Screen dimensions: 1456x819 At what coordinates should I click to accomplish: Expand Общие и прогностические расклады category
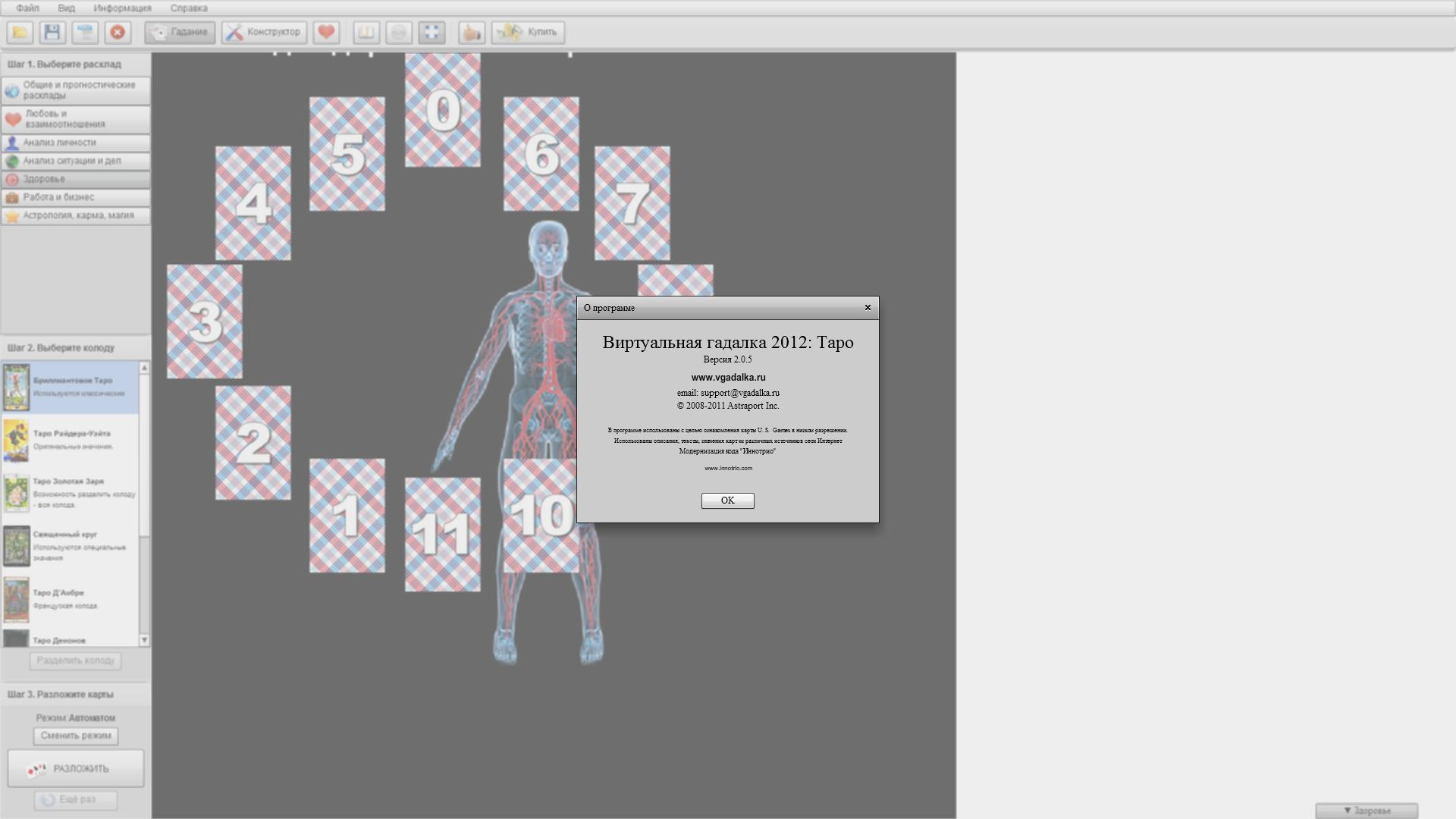(x=76, y=91)
